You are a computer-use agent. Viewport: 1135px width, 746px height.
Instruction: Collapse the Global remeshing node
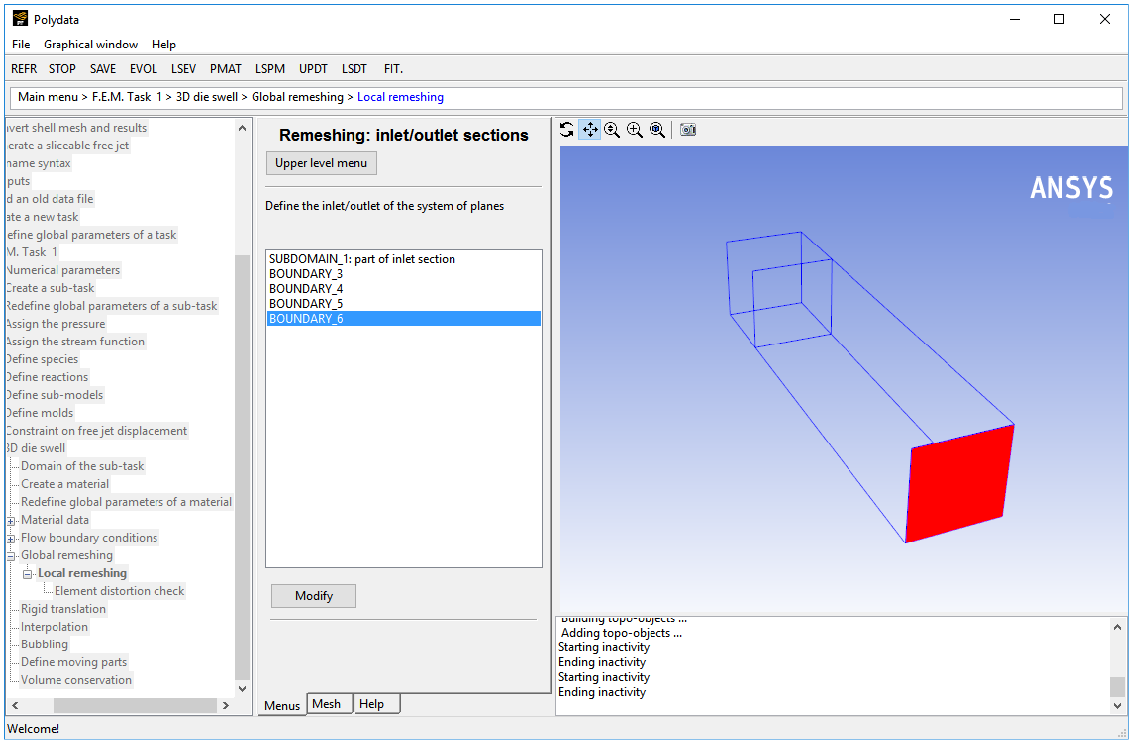point(11,556)
